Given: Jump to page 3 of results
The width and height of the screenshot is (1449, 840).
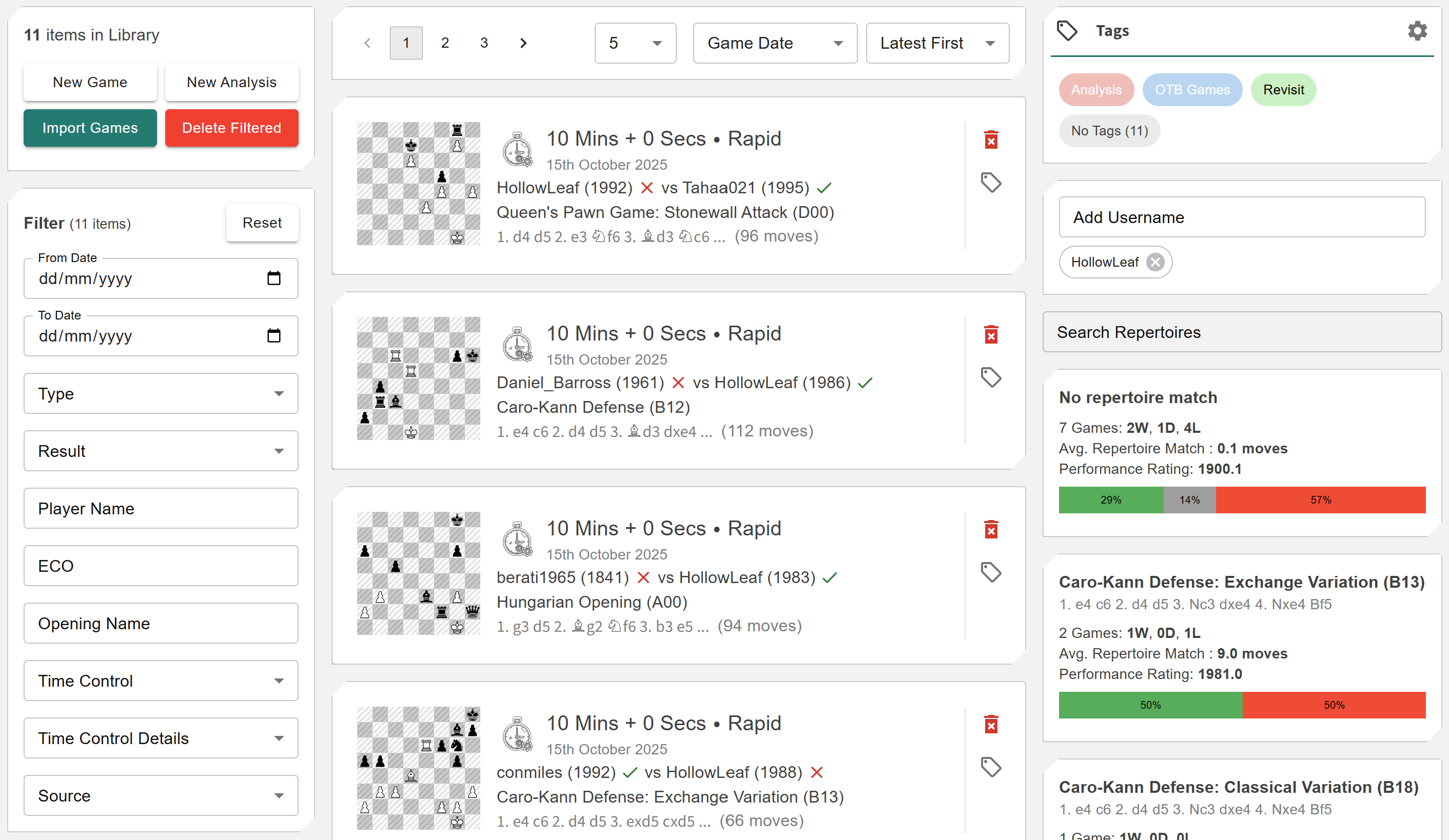Looking at the screenshot, I should (x=483, y=43).
